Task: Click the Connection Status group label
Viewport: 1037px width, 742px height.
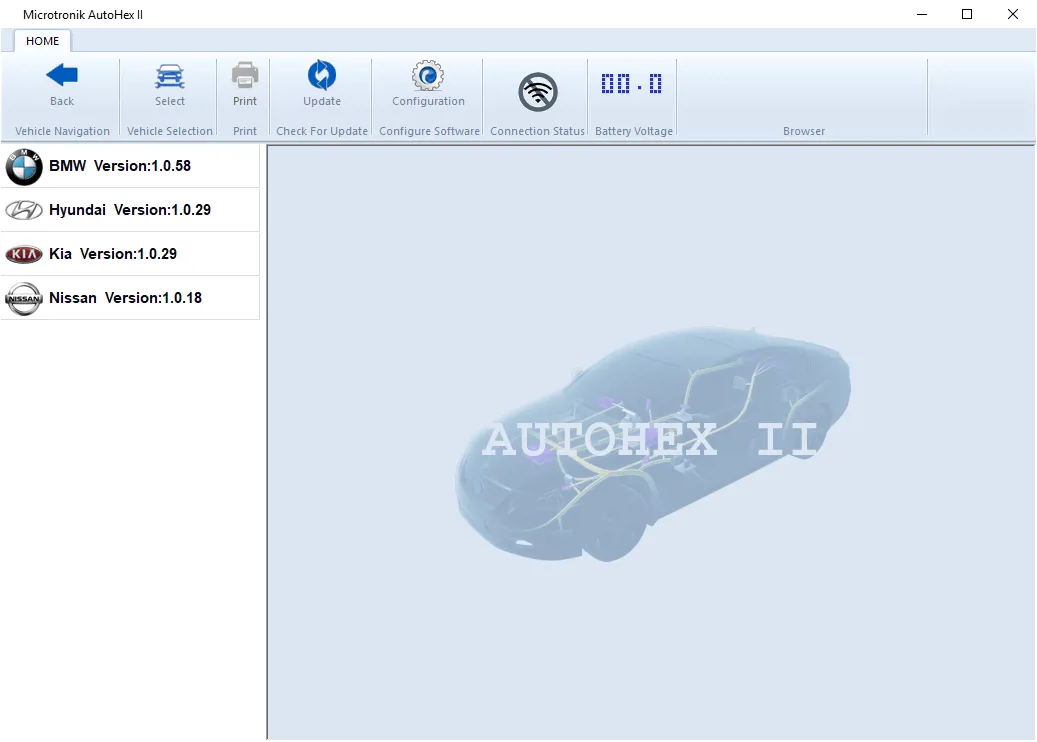Action: (537, 131)
